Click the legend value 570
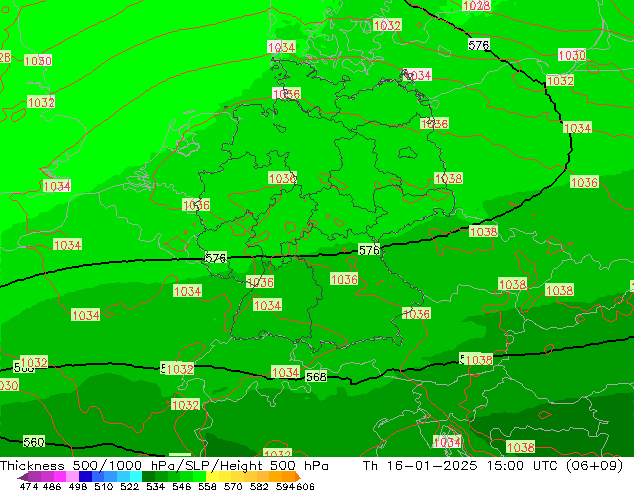The image size is (634, 490). [x=233, y=486]
